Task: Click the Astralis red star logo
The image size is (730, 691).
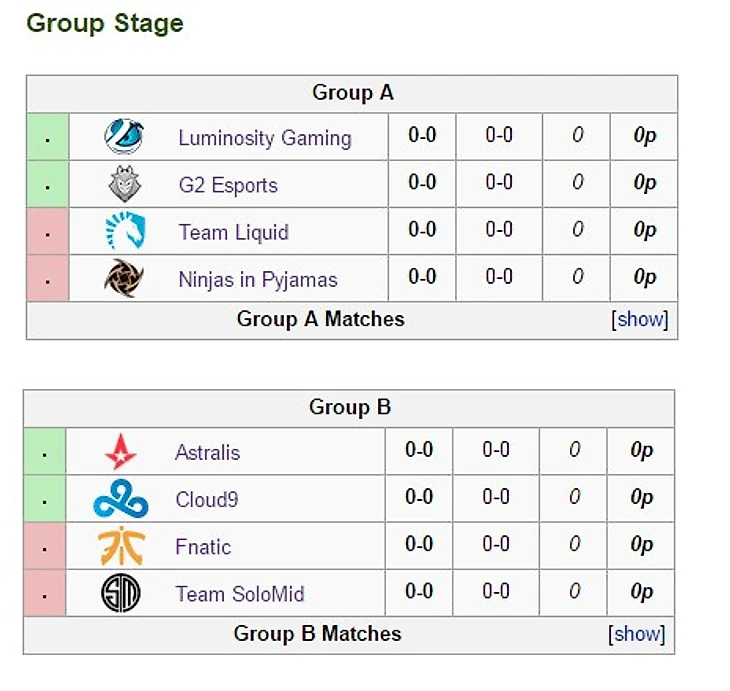Action: click(121, 452)
